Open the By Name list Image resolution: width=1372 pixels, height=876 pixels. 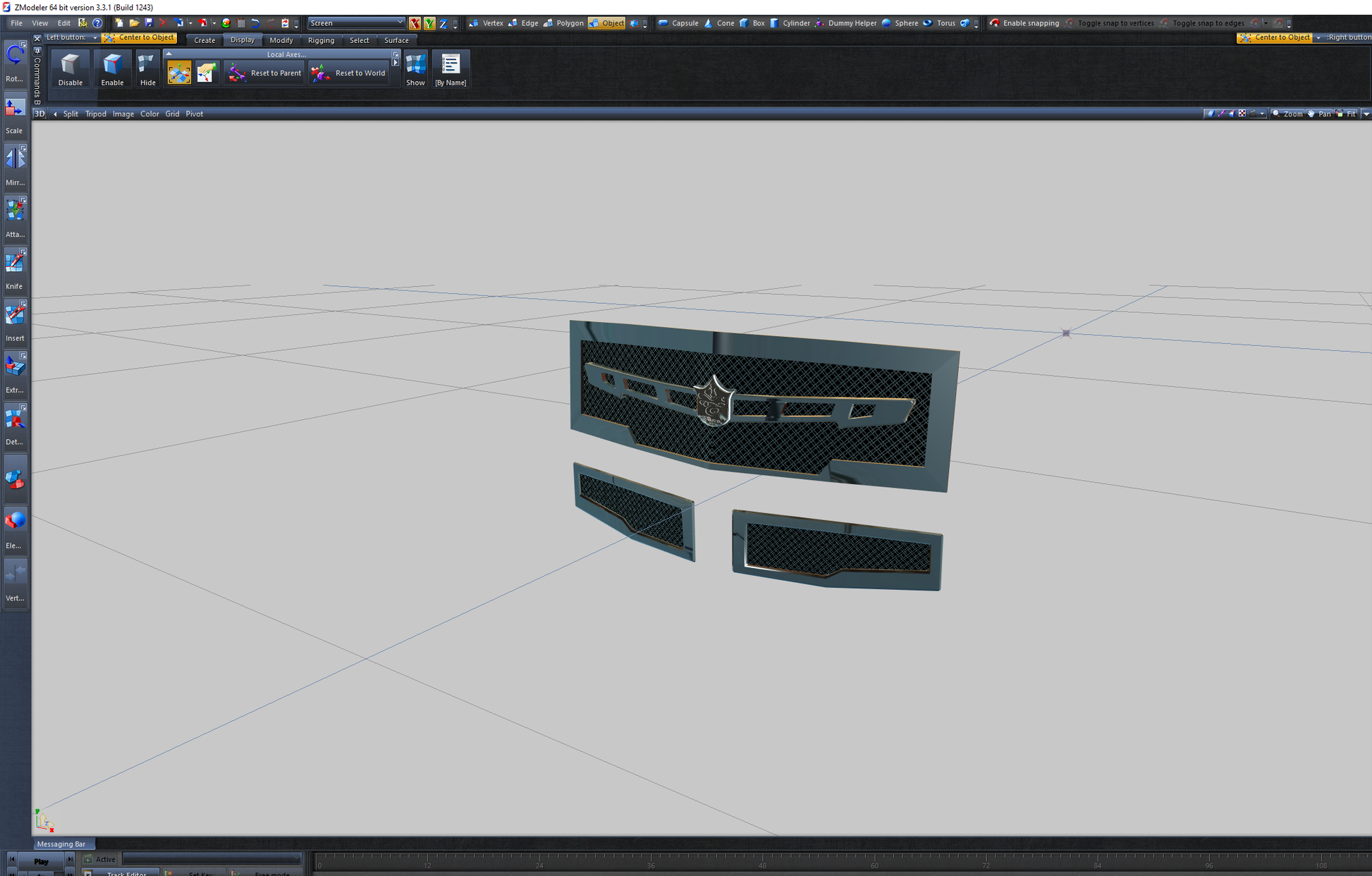[x=450, y=69]
